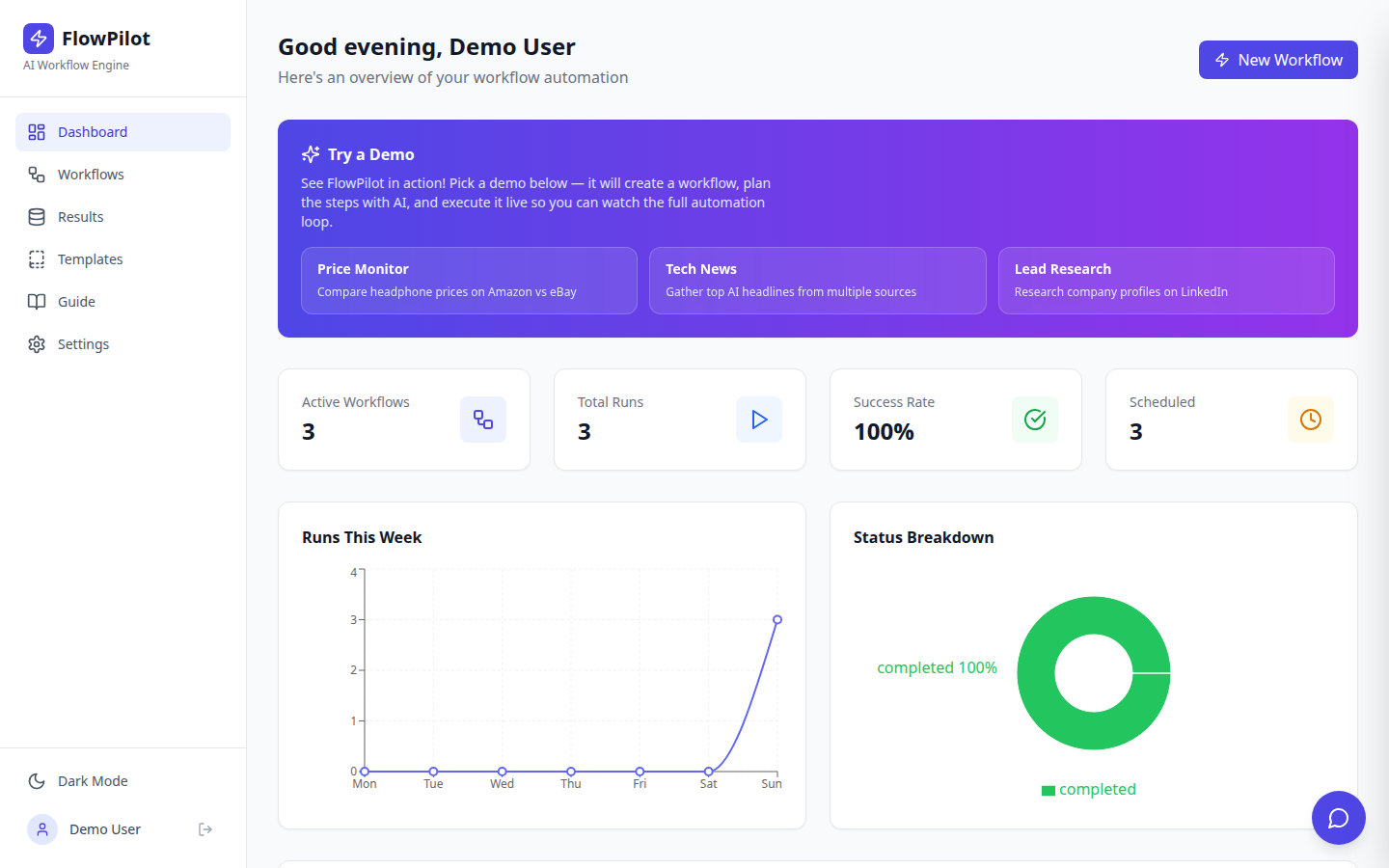
Task: Click the Sun data point on chart
Action: [777, 620]
